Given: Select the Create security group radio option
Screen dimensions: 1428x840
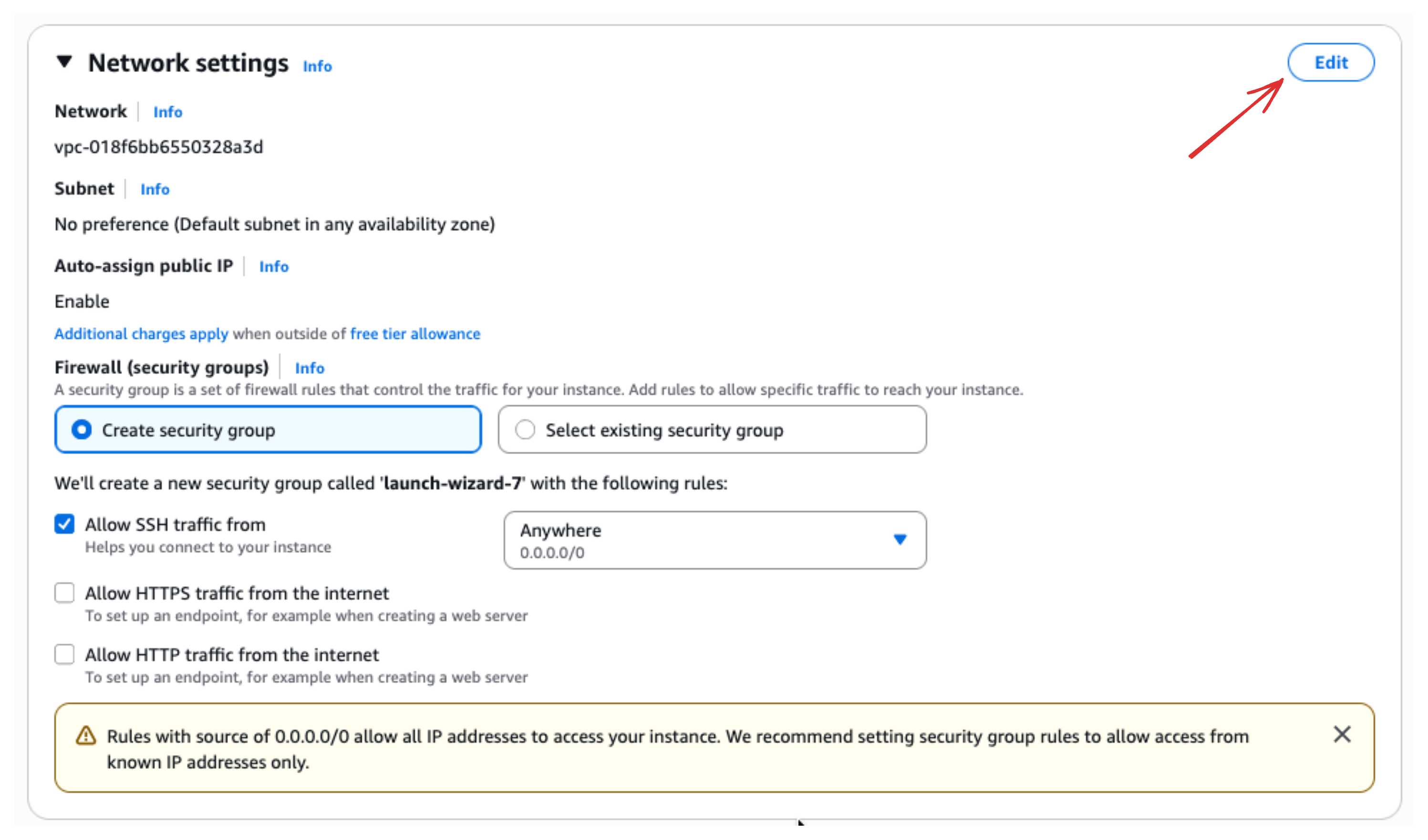Looking at the screenshot, I should (x=268, y=430).
